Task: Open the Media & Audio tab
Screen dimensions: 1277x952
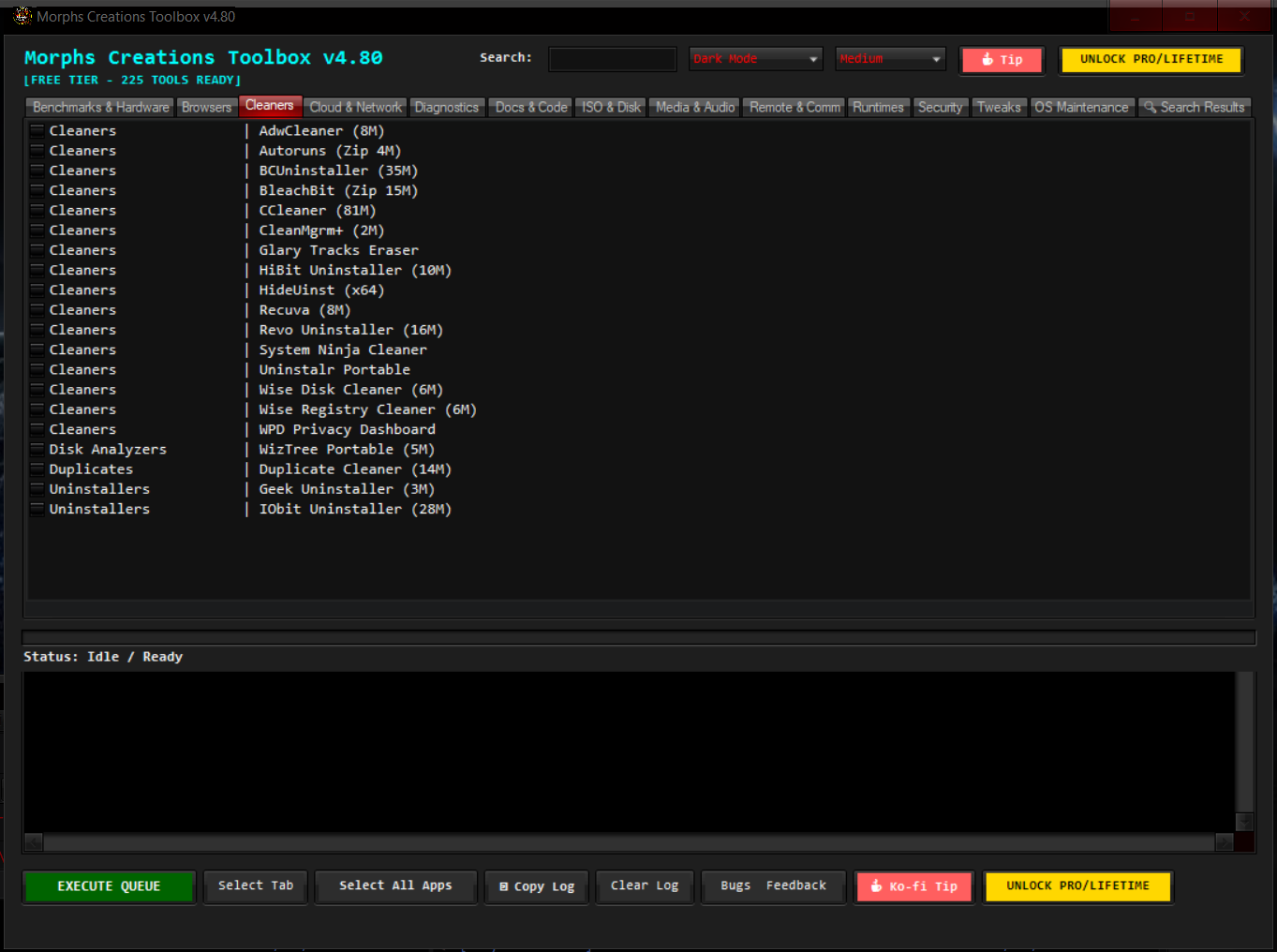Action: 695,108
